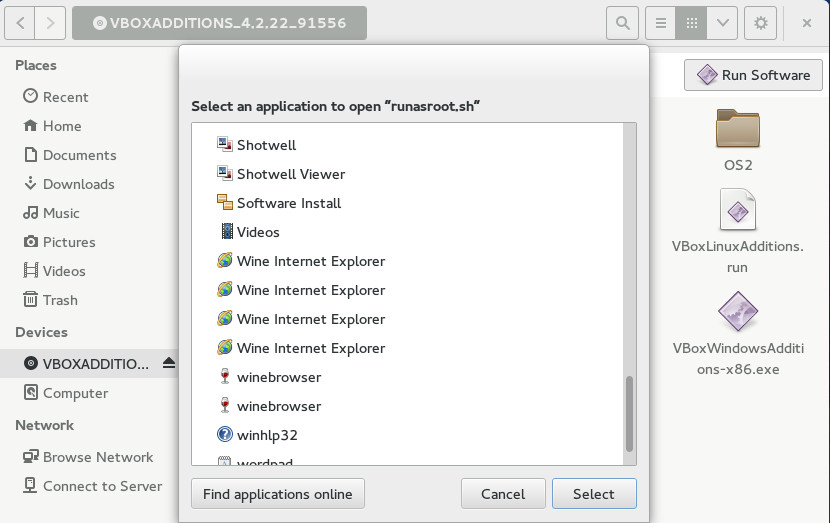Open Browse Network in sidebar
This screenshot has width=830, height=523.
tap(89, 457)
